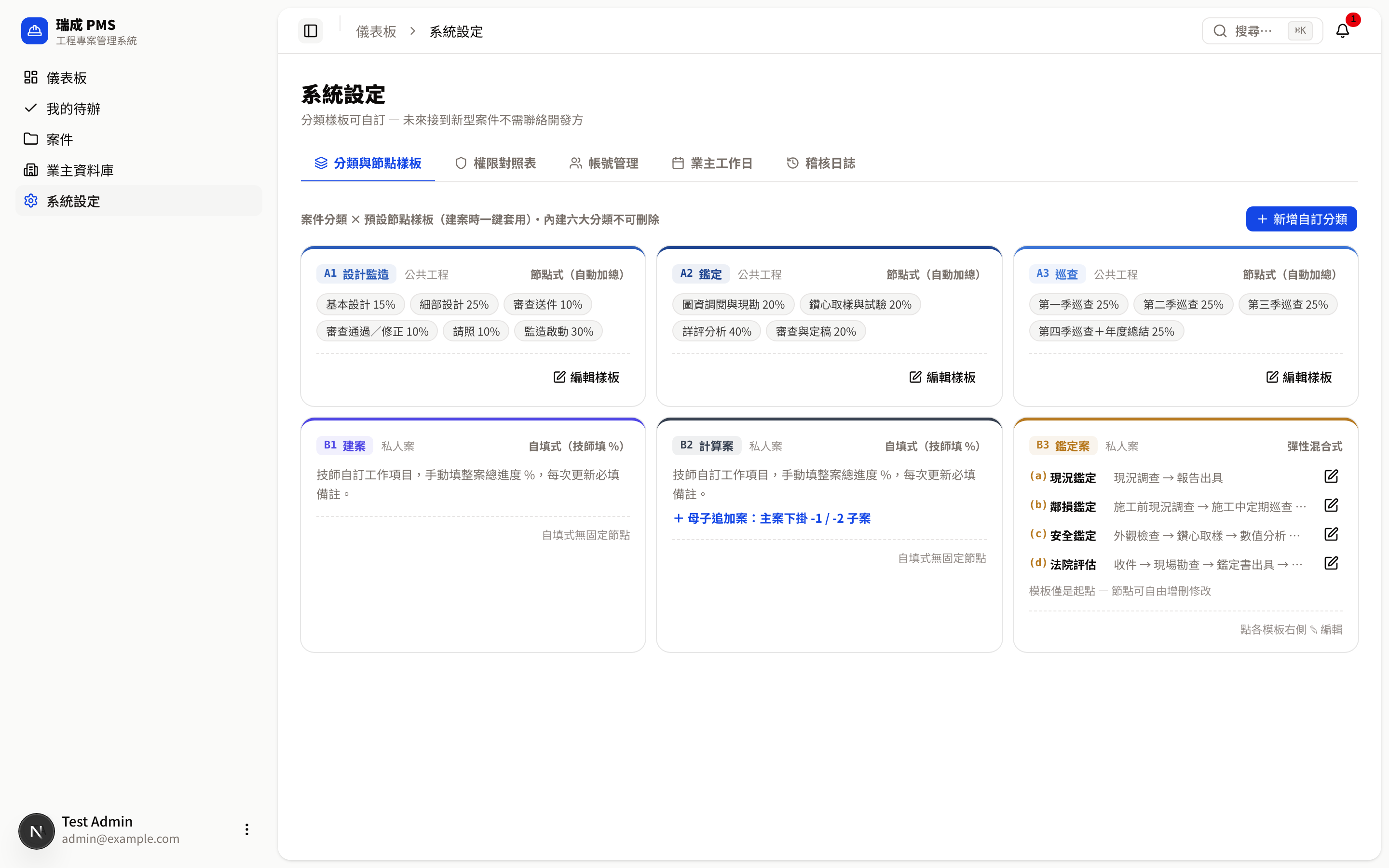Click the A1 設計監造 badge
Screen dimensions: 1389x868
[x=356, y=274]
